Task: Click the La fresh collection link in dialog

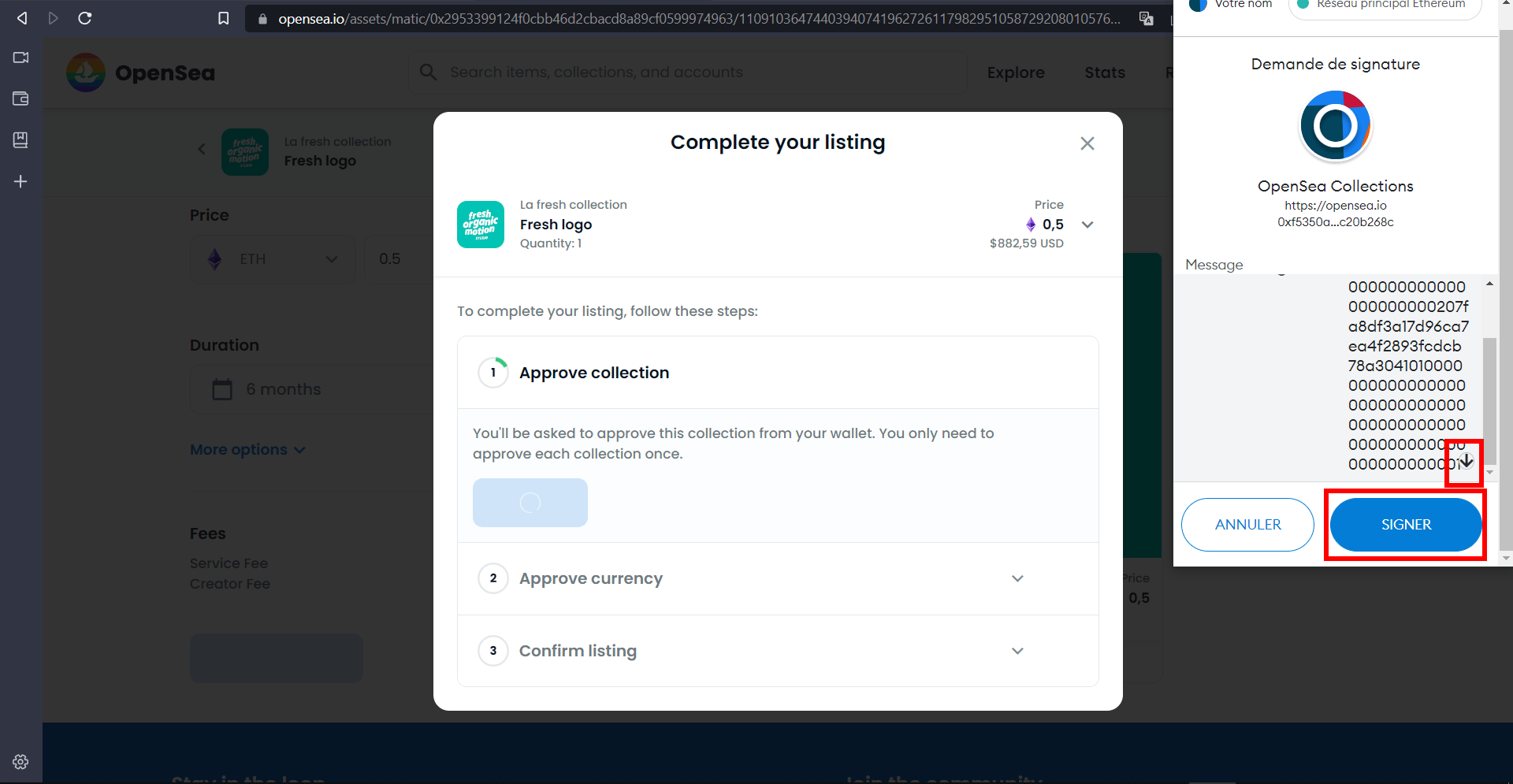Action: click(x=574, y=205)
